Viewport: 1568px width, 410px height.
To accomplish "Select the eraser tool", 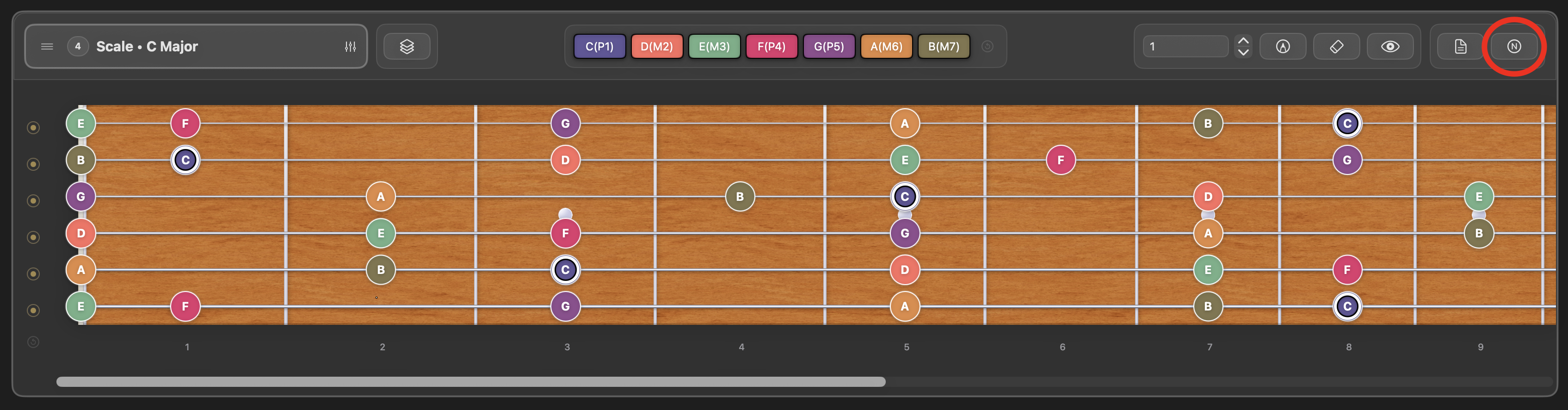I will (1336, 46).
